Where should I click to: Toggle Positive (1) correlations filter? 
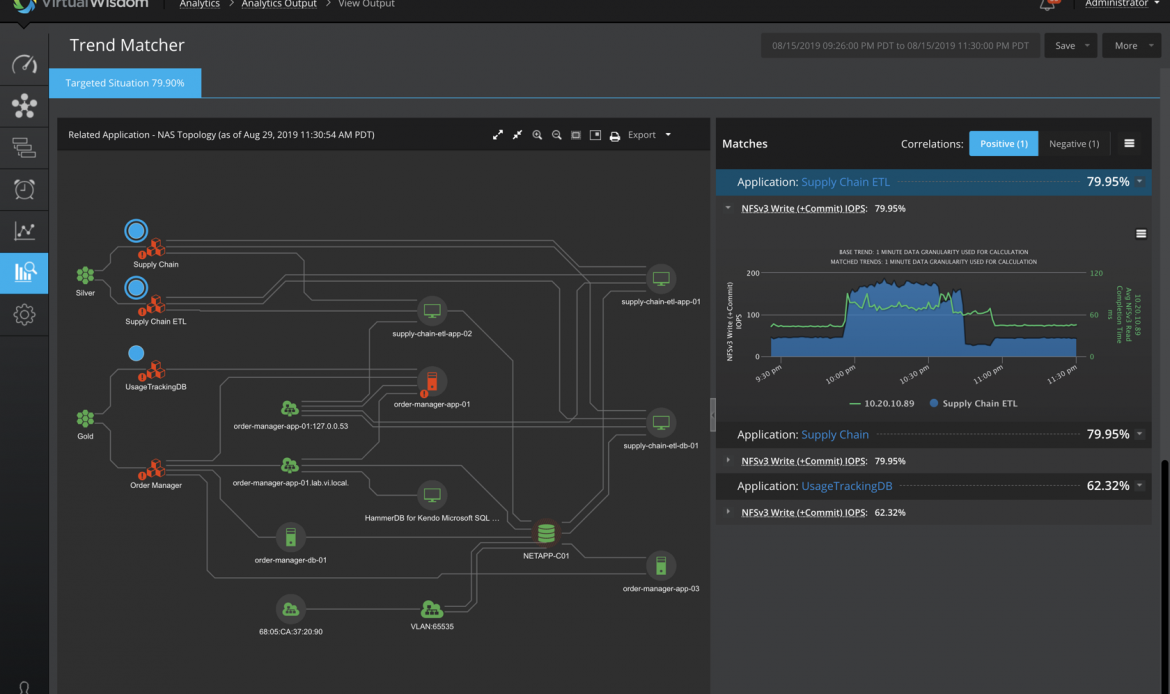pyautogui.click(x=1003, y=144)
